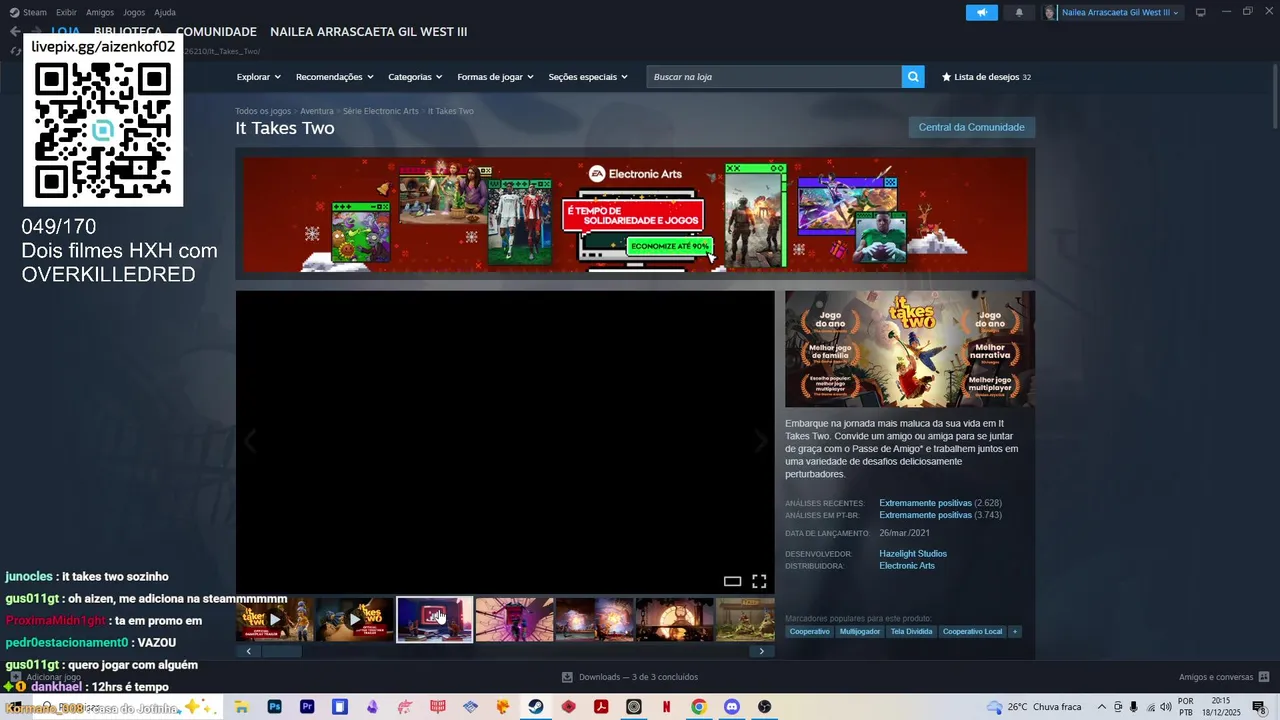The height and width of the screenshot is (720, 1280).
Task: Click the profile avatar picture
Action: [1050, 12]
